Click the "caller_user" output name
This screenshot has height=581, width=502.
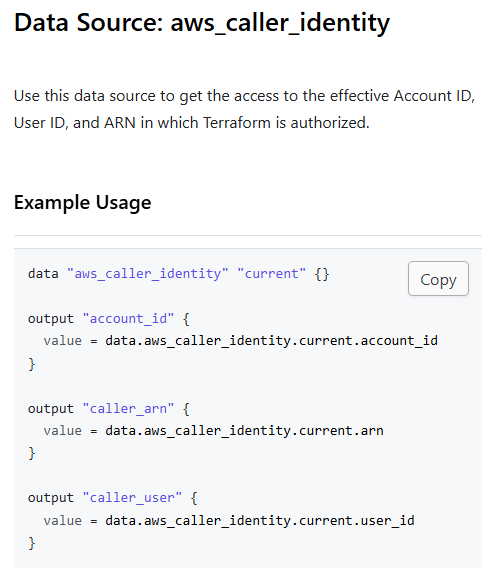[x=132, y=498]
